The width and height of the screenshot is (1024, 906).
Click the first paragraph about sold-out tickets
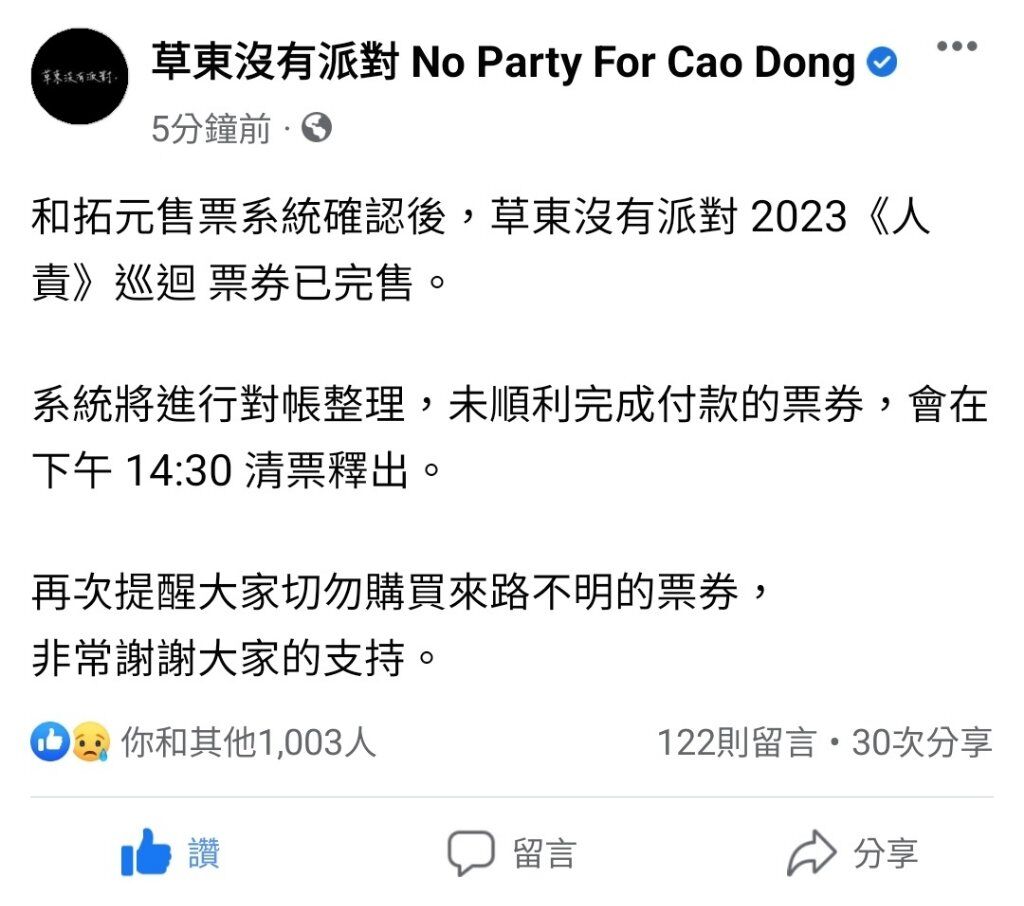[x=481, y=250]
